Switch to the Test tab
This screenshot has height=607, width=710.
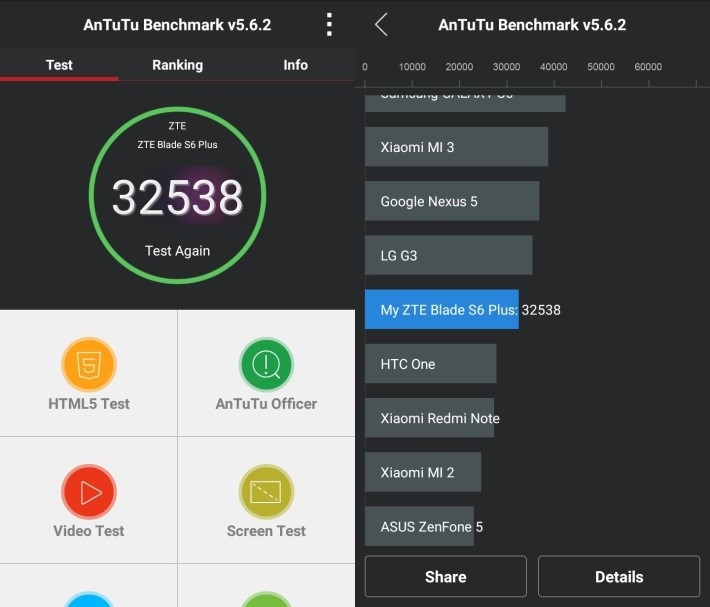(59, 65)
